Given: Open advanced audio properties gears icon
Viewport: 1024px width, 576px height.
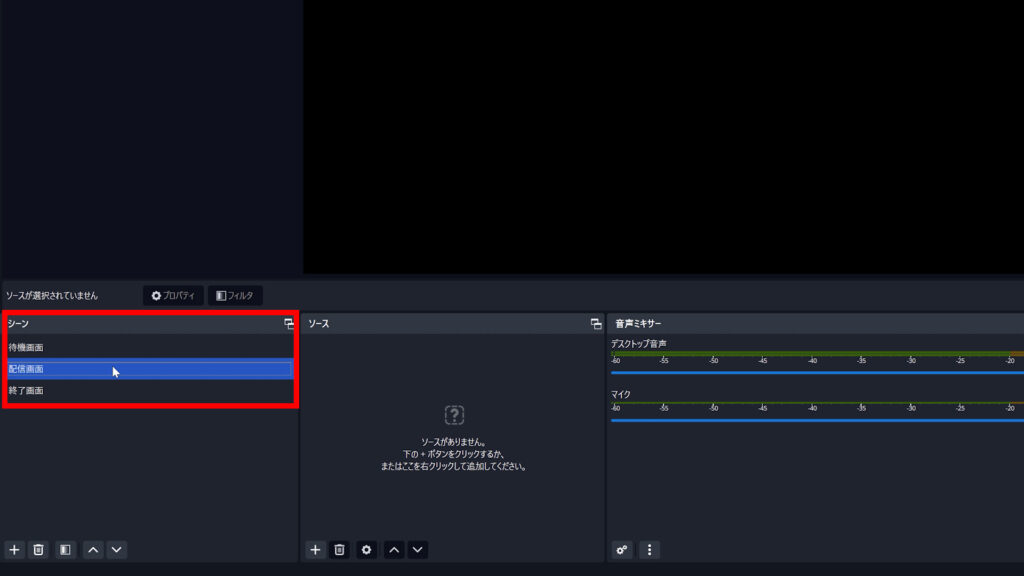Looking at the screenshot, I should click(623, 550).
